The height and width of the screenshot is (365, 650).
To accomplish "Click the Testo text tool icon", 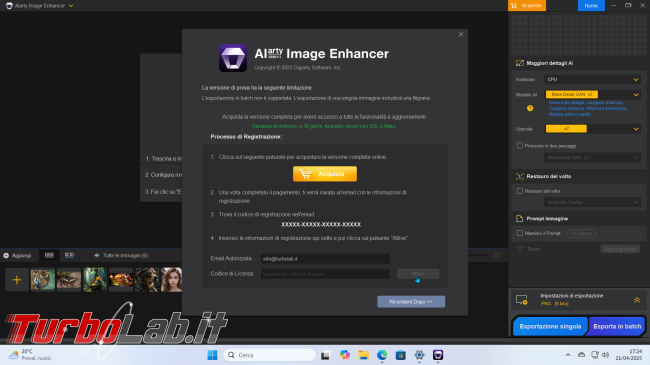I will pos(519,249).
